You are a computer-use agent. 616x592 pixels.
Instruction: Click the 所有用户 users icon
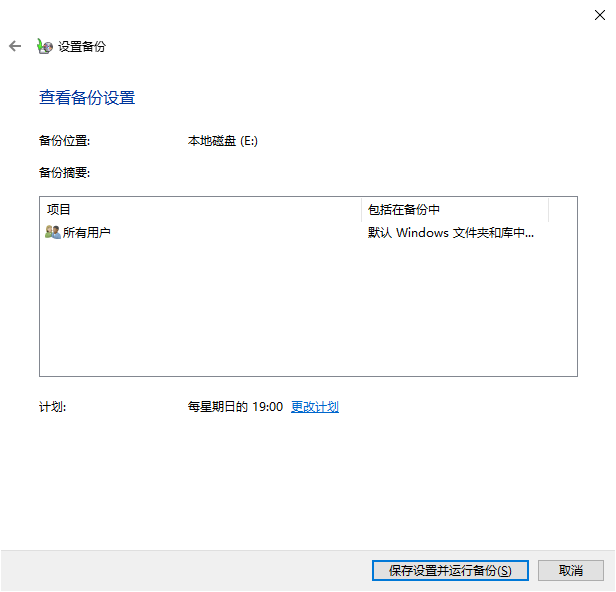pos(53,232)
